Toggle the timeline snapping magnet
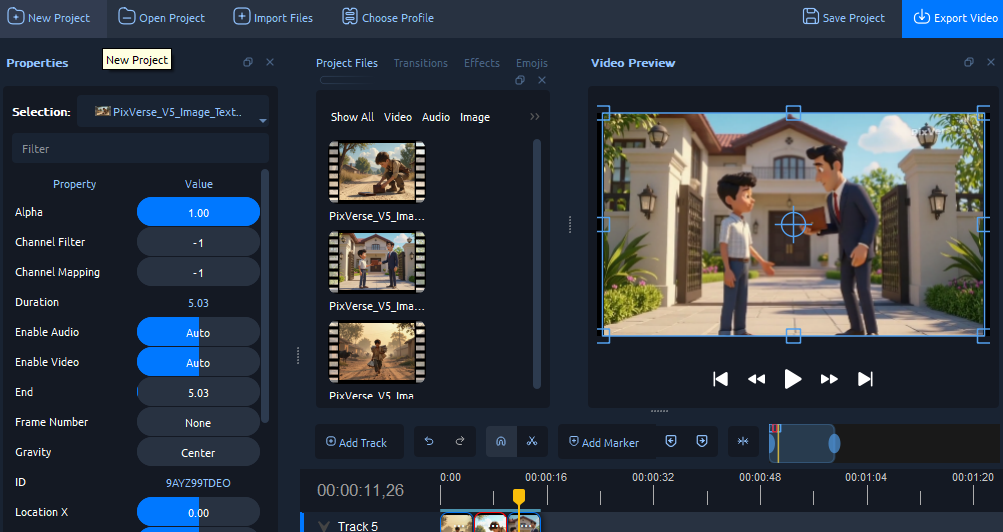Image resolution: width=1003 pixels, height=532 pixels. (x=501, y=441)
